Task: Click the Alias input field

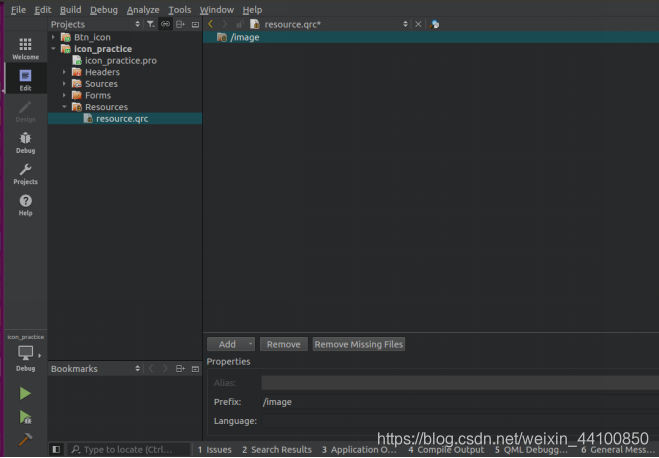Action: tap(460, 383)
